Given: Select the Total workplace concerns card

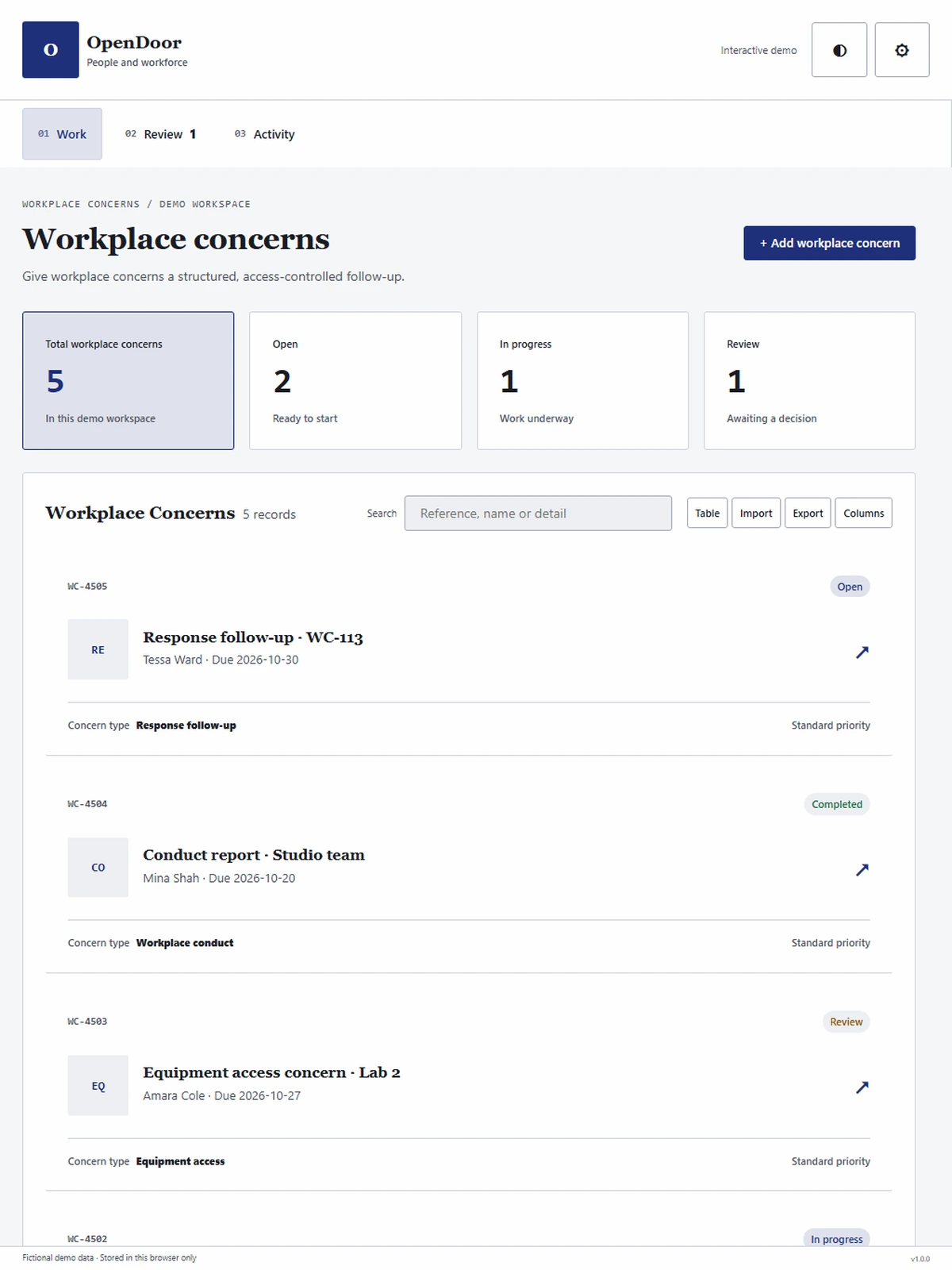Looking at the screenshot, I should click(128, 381).
